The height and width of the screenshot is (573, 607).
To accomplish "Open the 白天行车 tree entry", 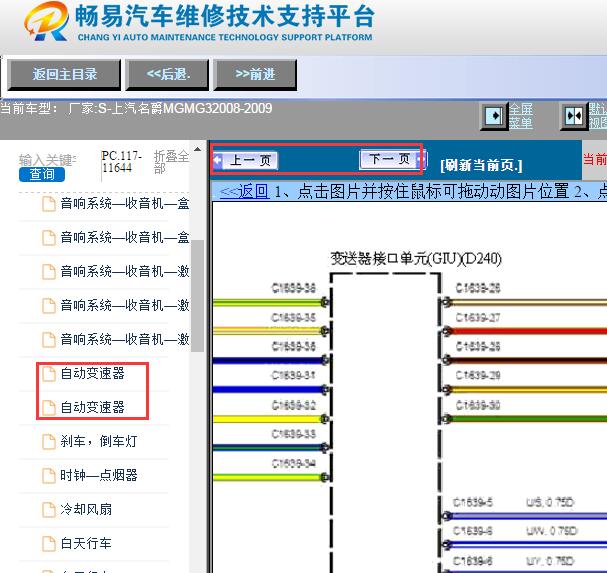I will (86, 544).
